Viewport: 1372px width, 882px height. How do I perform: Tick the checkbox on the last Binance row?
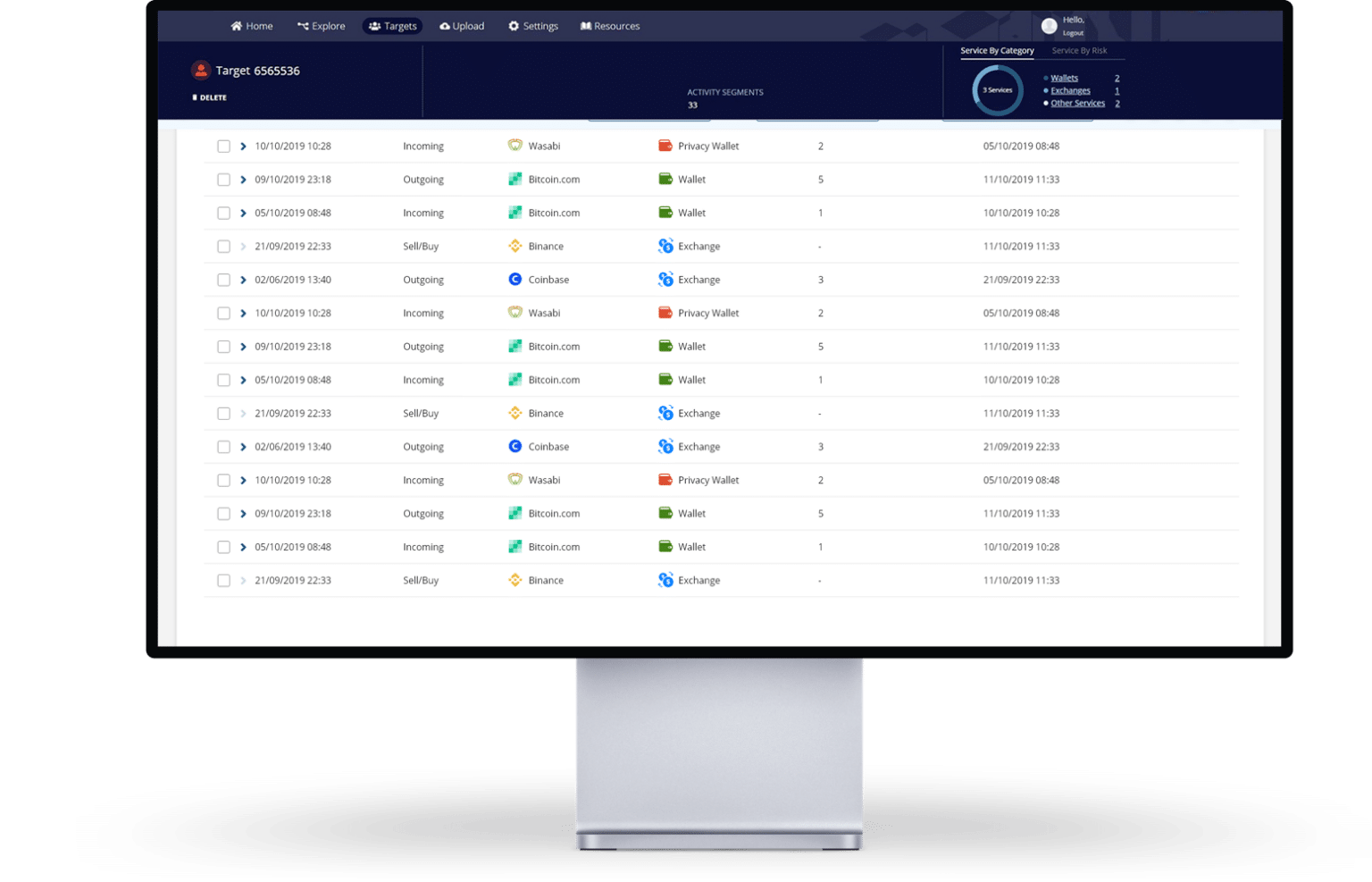(x=223, y=579)
